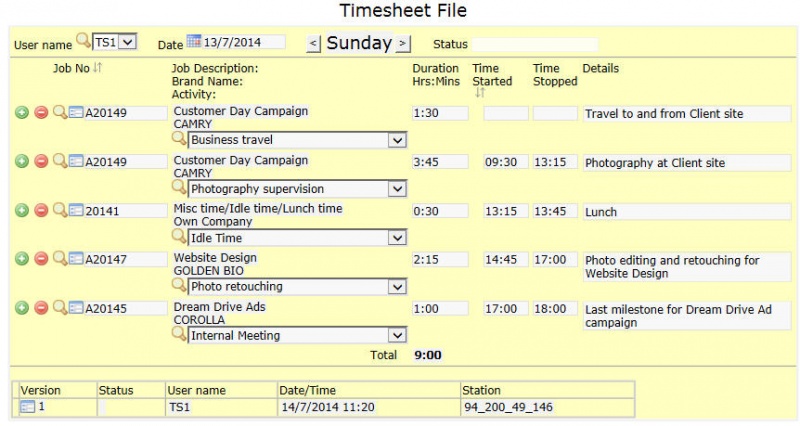Viewport: 800px width, 426px height.
Task: Remove the A20147 row with red minus
Action: (x=41, y=259)
